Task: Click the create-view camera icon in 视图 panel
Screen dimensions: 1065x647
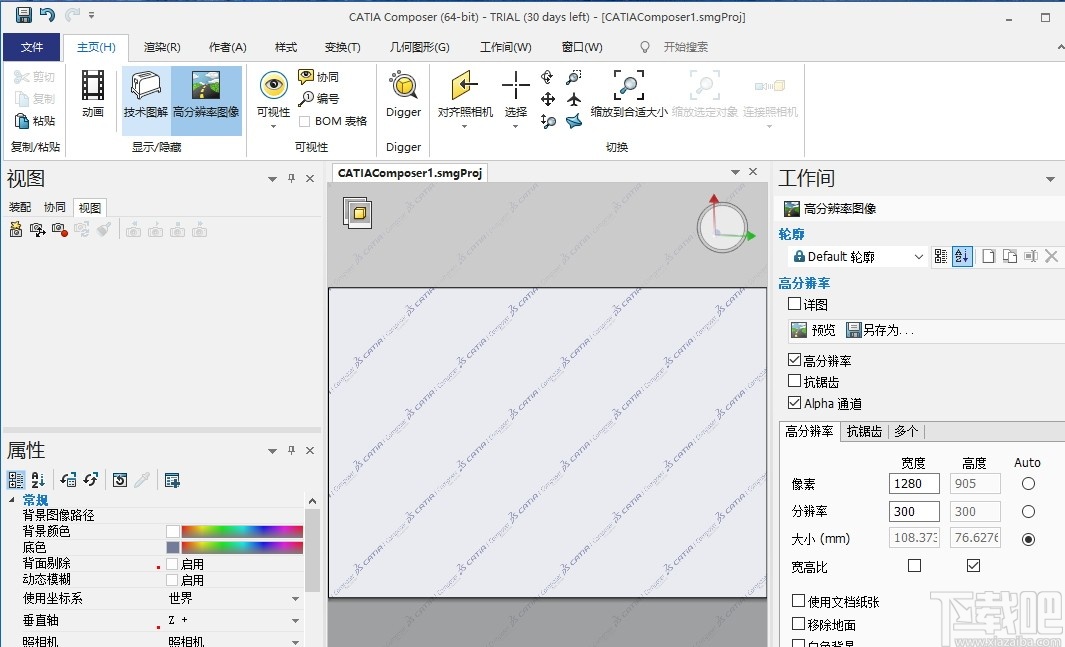Action: click(x=16, y=229)
